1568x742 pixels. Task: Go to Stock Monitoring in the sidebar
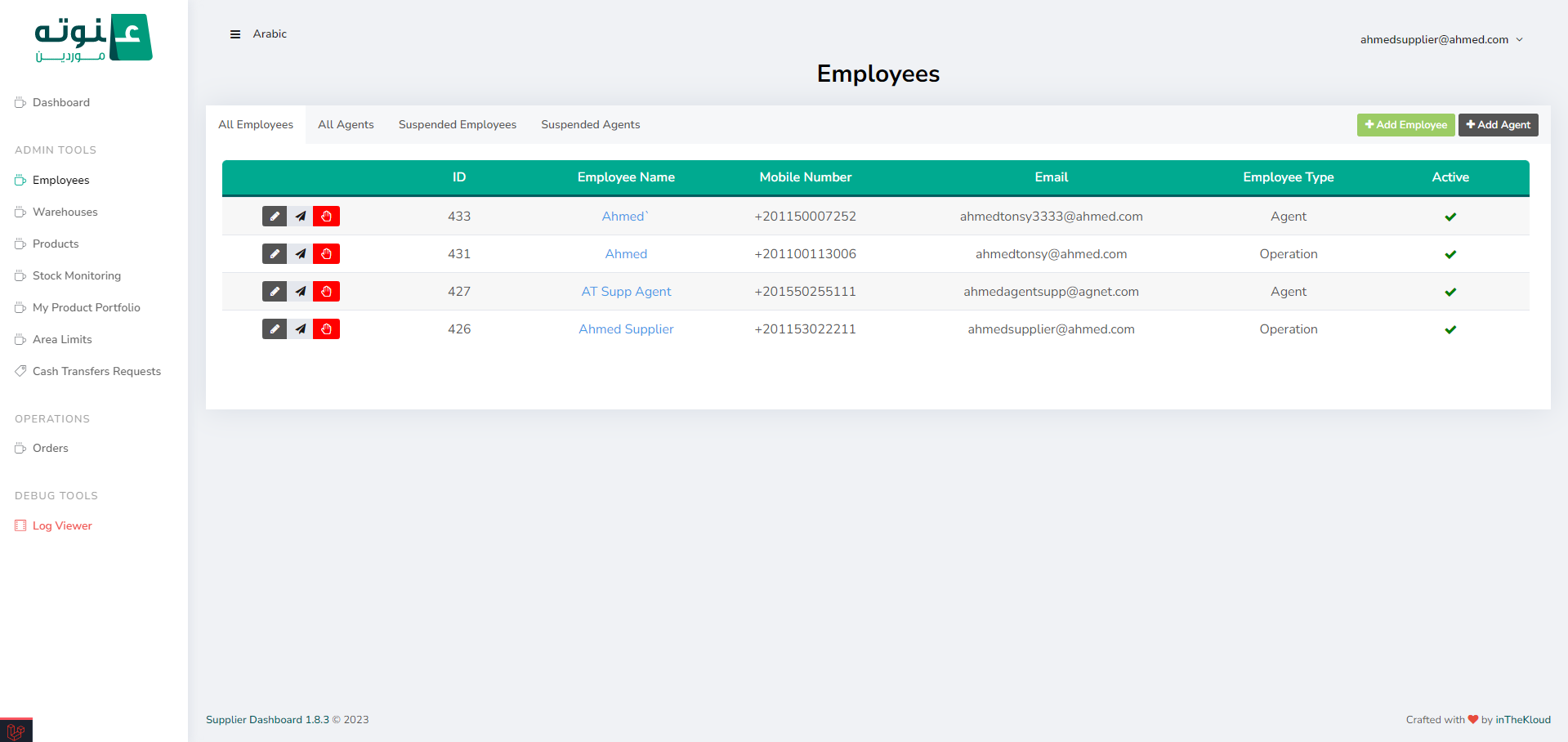77,276
